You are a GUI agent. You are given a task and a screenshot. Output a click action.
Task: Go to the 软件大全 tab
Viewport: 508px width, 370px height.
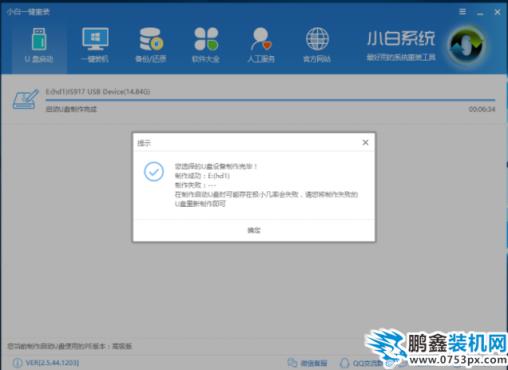point(206,46)
